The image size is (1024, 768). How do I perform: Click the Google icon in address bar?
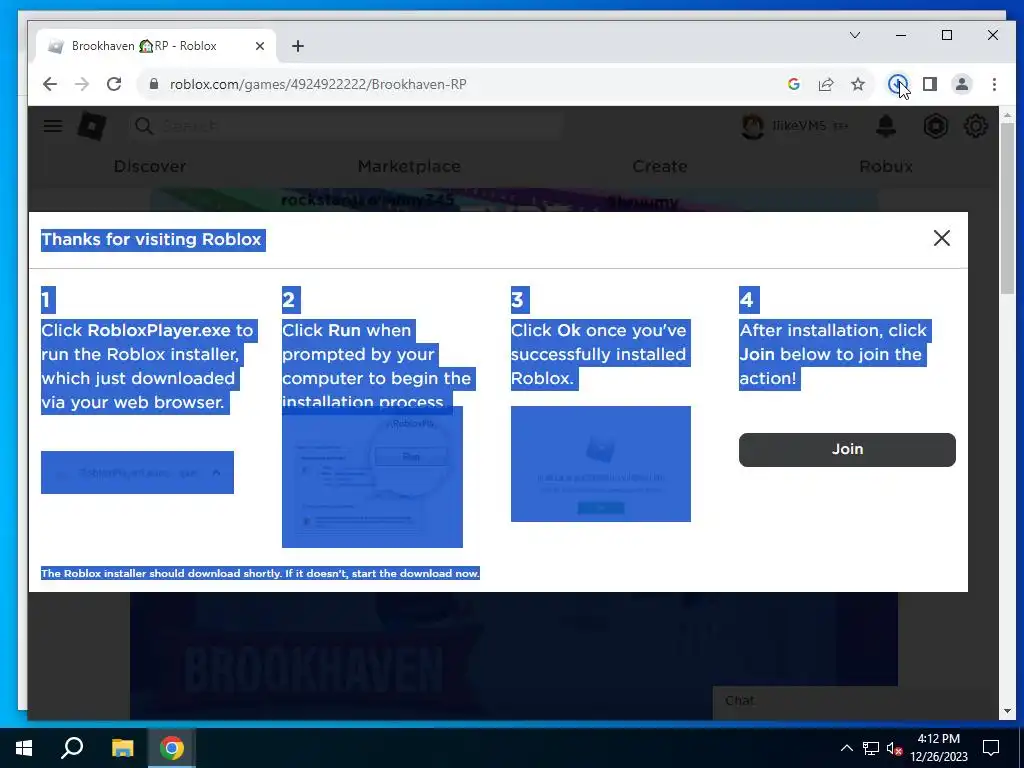point(794,84)
